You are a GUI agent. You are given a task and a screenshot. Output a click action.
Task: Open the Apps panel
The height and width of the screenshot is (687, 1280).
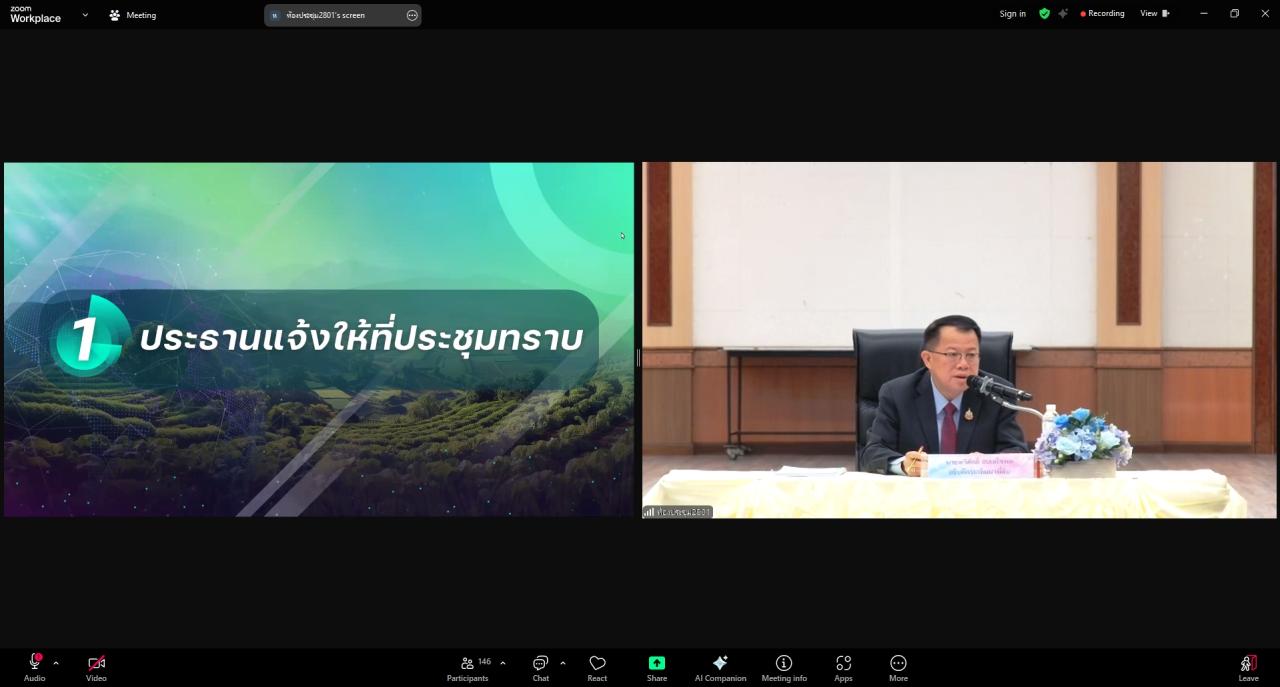click(843, 667)
